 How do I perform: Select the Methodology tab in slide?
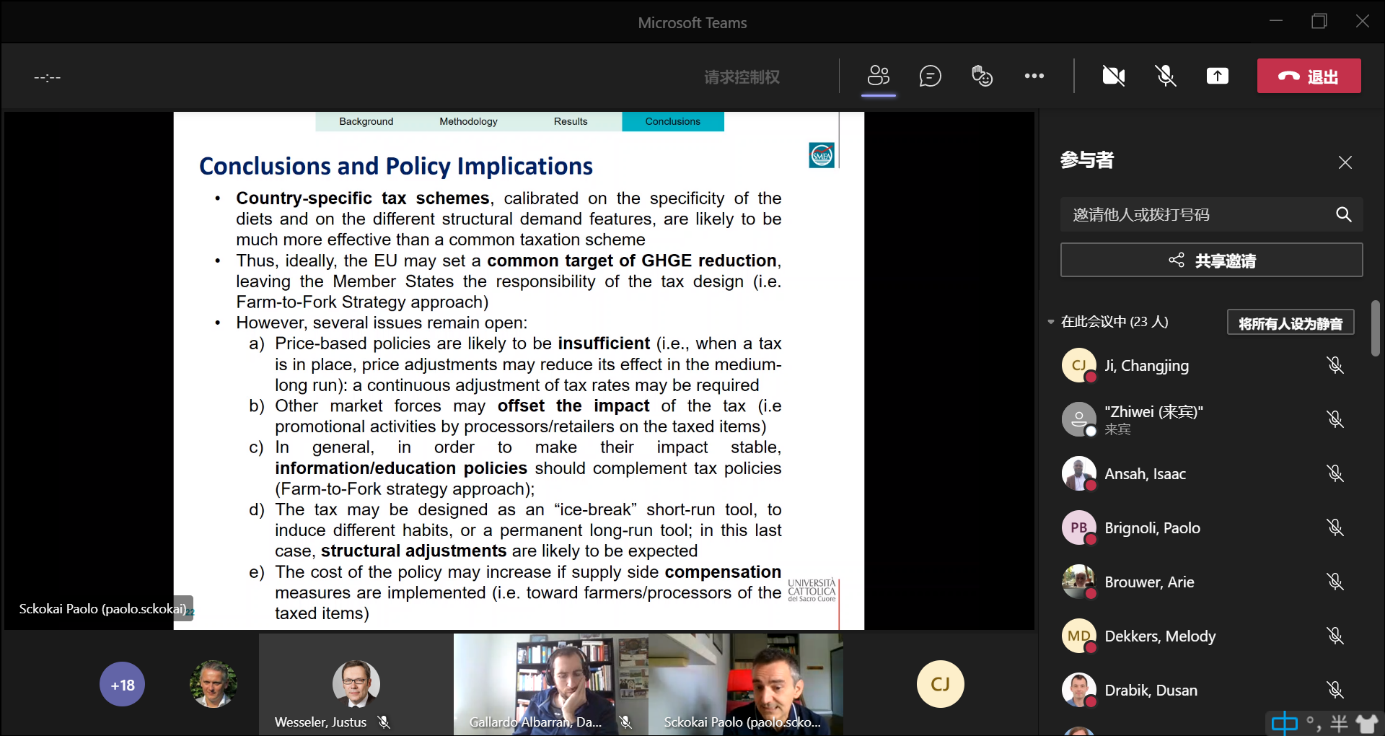point(468,121)
